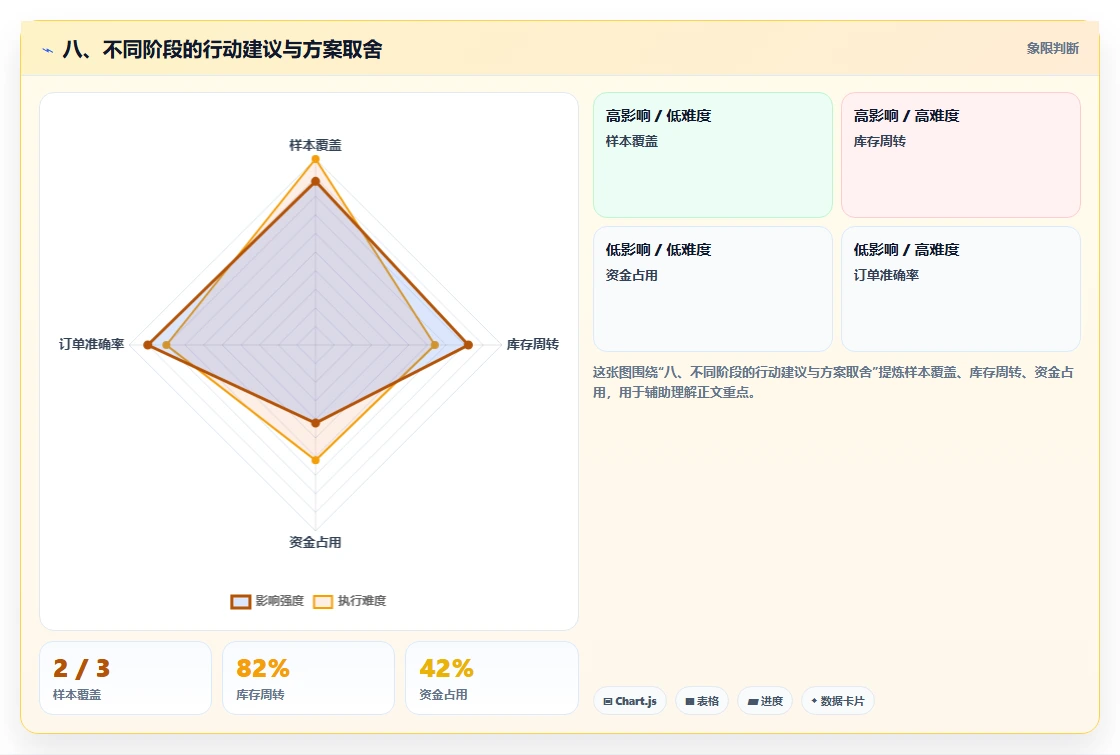Screen dimensions: 1120x755
Task: Toggle the 执行难度 legend swatch
Action: click(323, 601)
